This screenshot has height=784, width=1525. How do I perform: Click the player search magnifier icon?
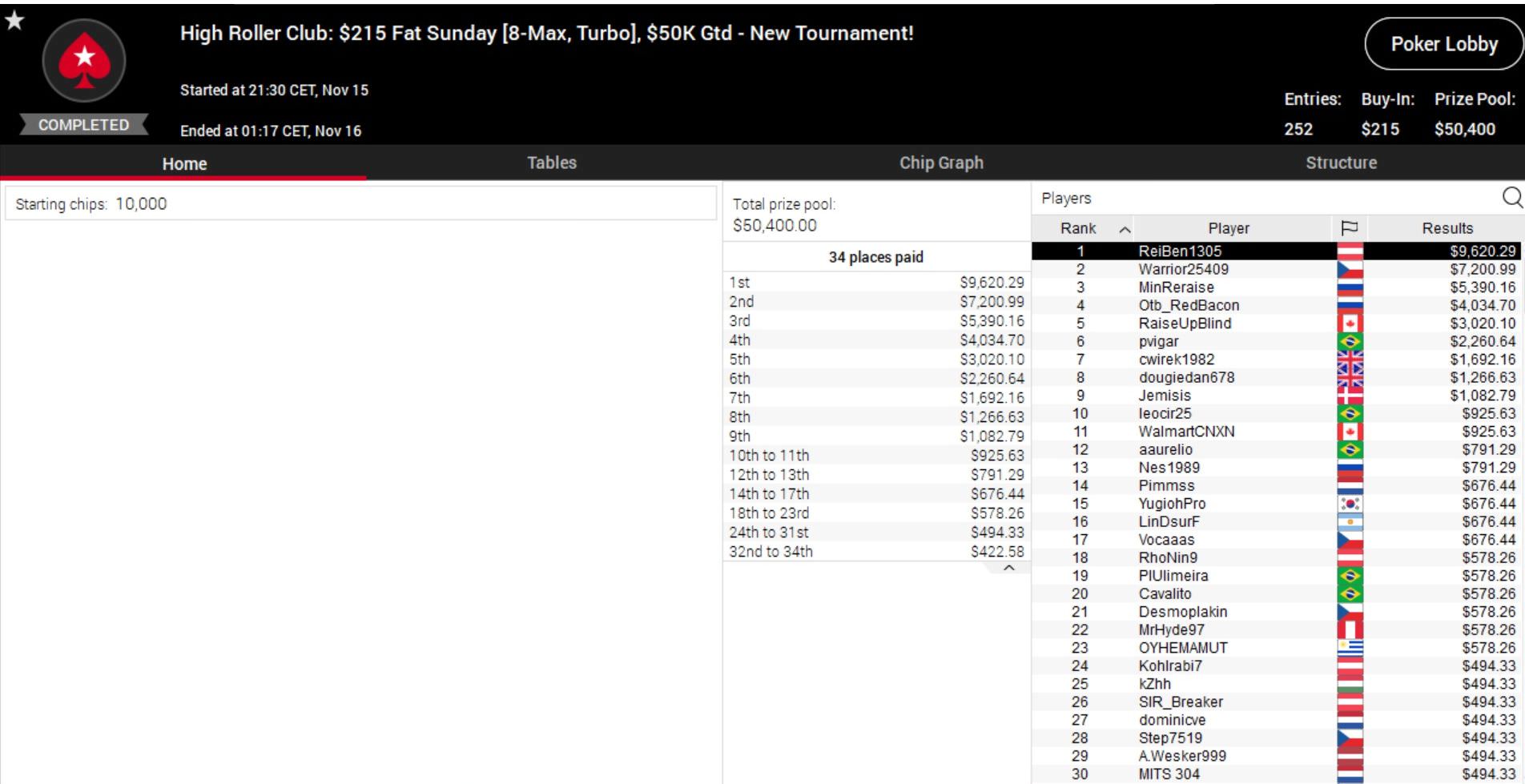point(1512,197)
